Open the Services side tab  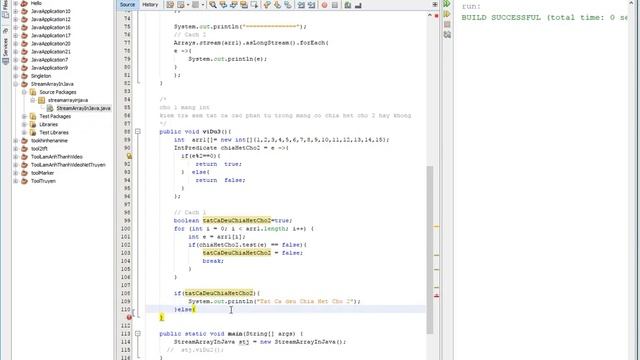coord(5,47)
